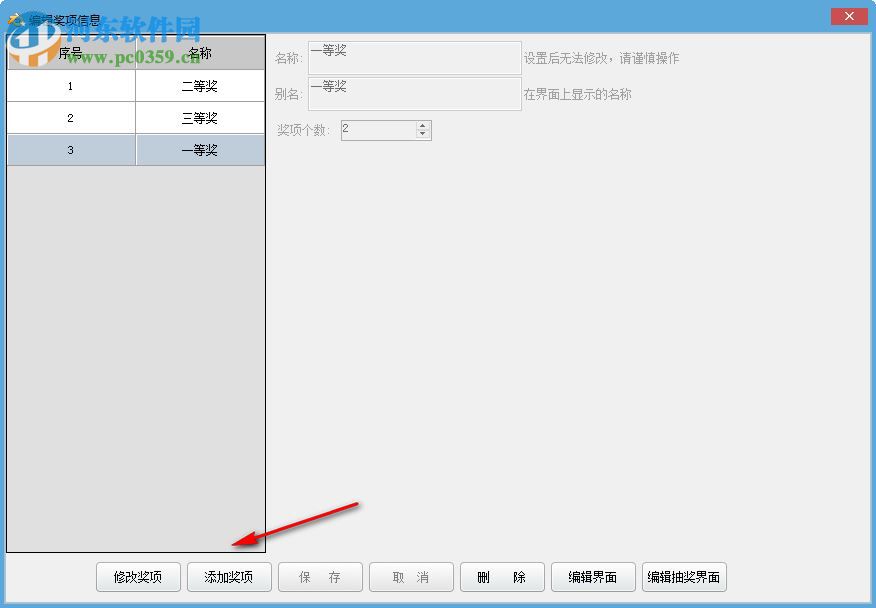876x608 pixels.
Task: Click the 添加奖项 (Add Prize) button
Action: [x=228, y=577]
